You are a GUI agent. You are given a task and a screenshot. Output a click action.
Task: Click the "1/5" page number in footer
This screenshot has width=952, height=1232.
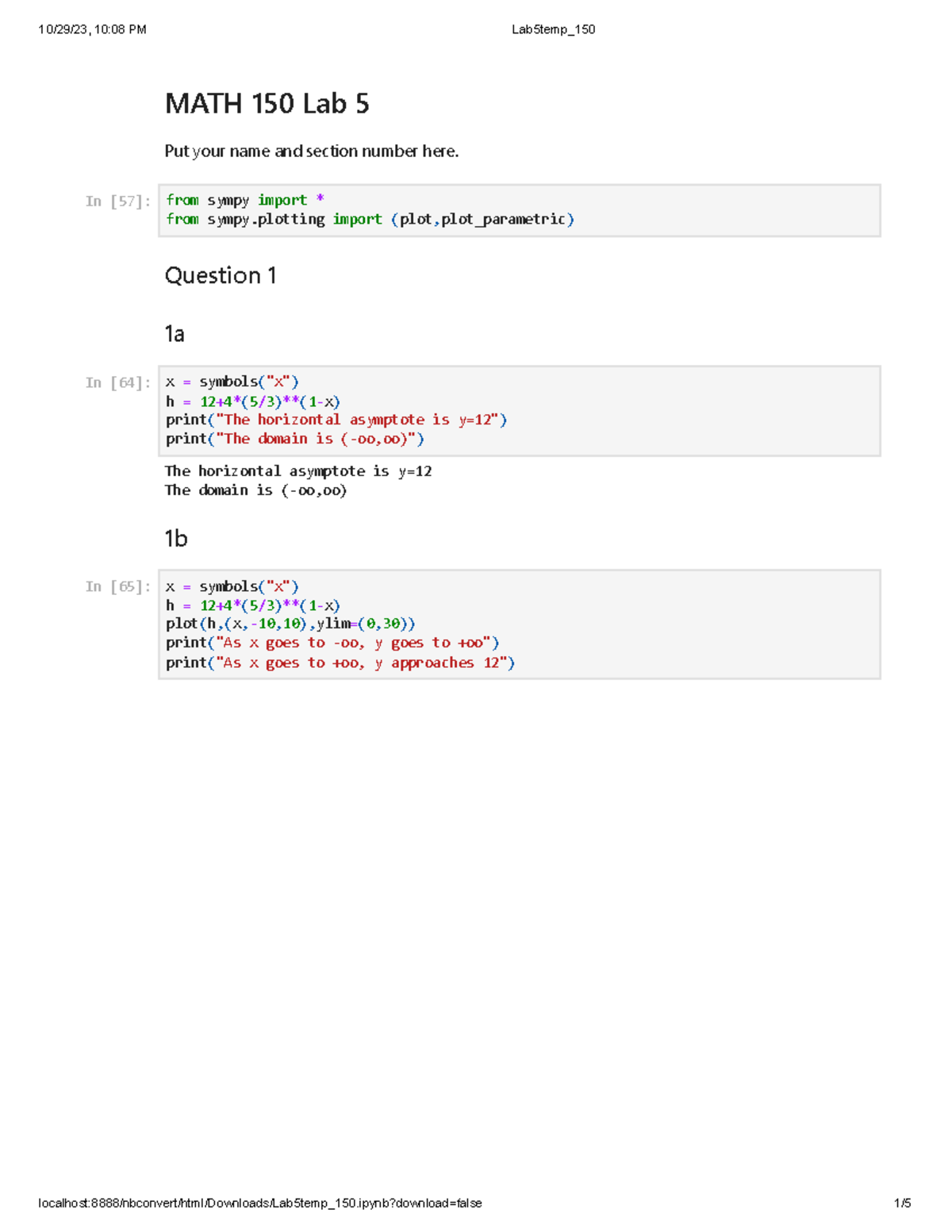[902, 1203]
